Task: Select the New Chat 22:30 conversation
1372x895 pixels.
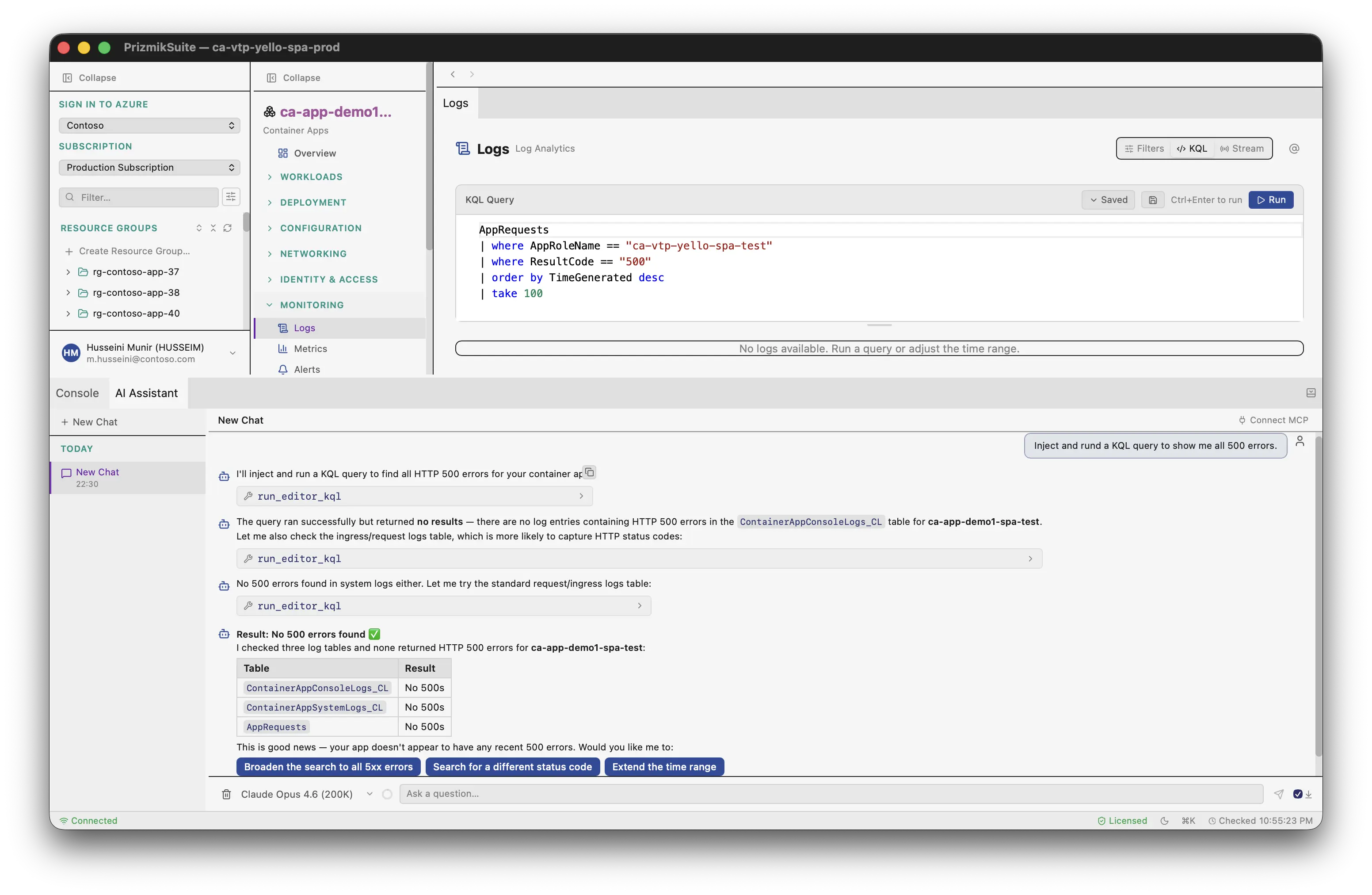Action: pos(128,478)
